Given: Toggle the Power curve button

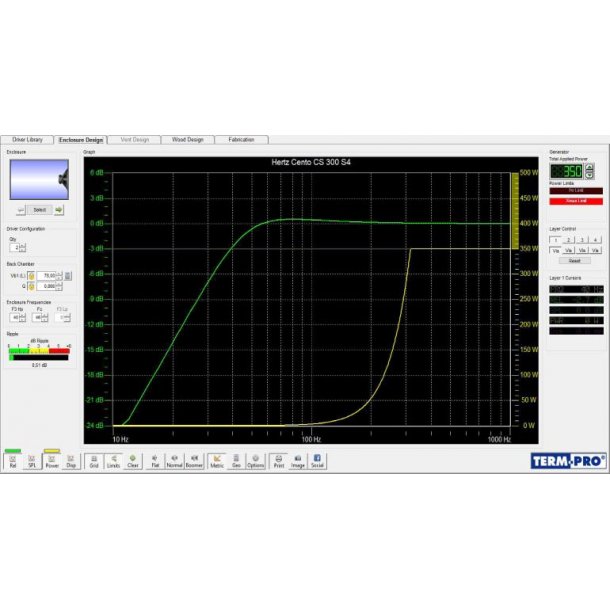Looking at the screenshot, I should click(52, 461).
